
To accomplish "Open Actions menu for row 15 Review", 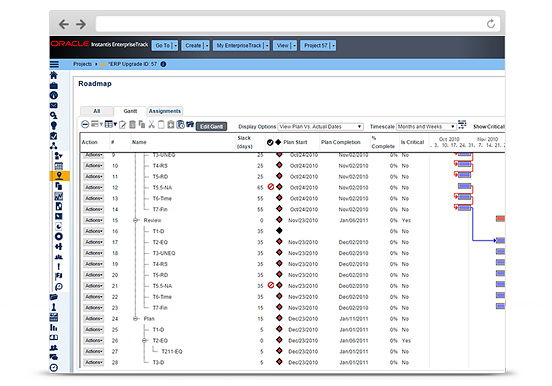I will point(94,220).
